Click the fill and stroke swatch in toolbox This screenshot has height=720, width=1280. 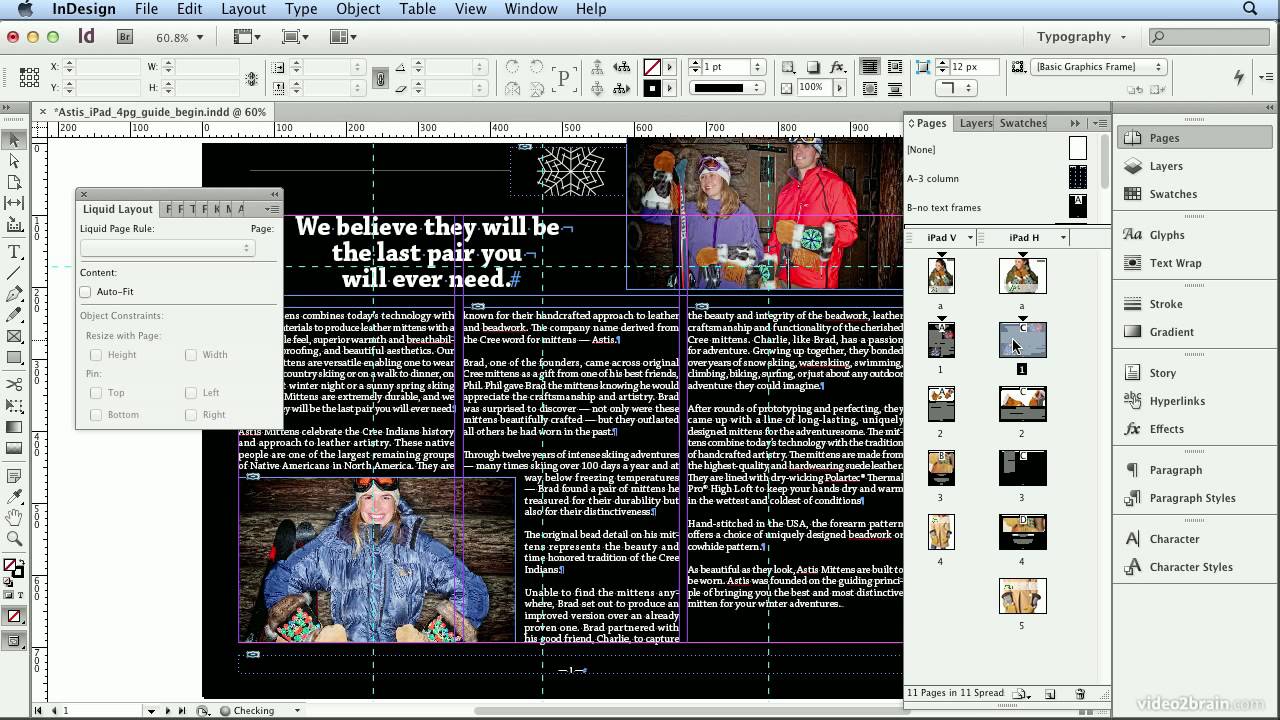click(13, 569)
